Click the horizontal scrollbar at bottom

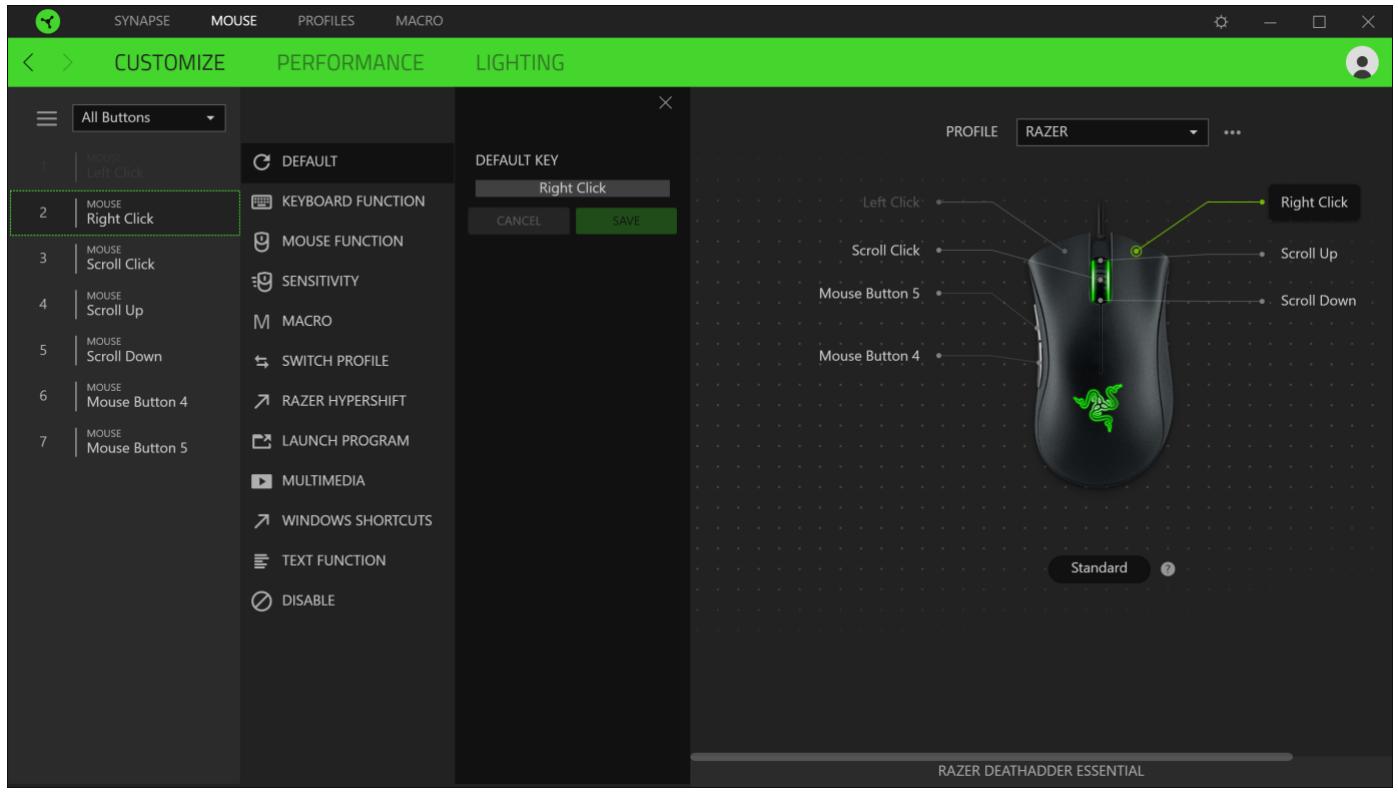[x=991, y=757]
